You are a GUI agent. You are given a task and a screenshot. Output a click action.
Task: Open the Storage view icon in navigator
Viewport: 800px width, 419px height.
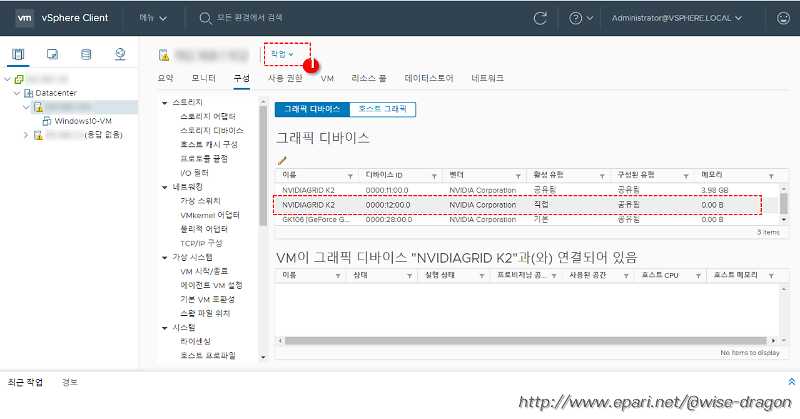[x=86, y=54]
